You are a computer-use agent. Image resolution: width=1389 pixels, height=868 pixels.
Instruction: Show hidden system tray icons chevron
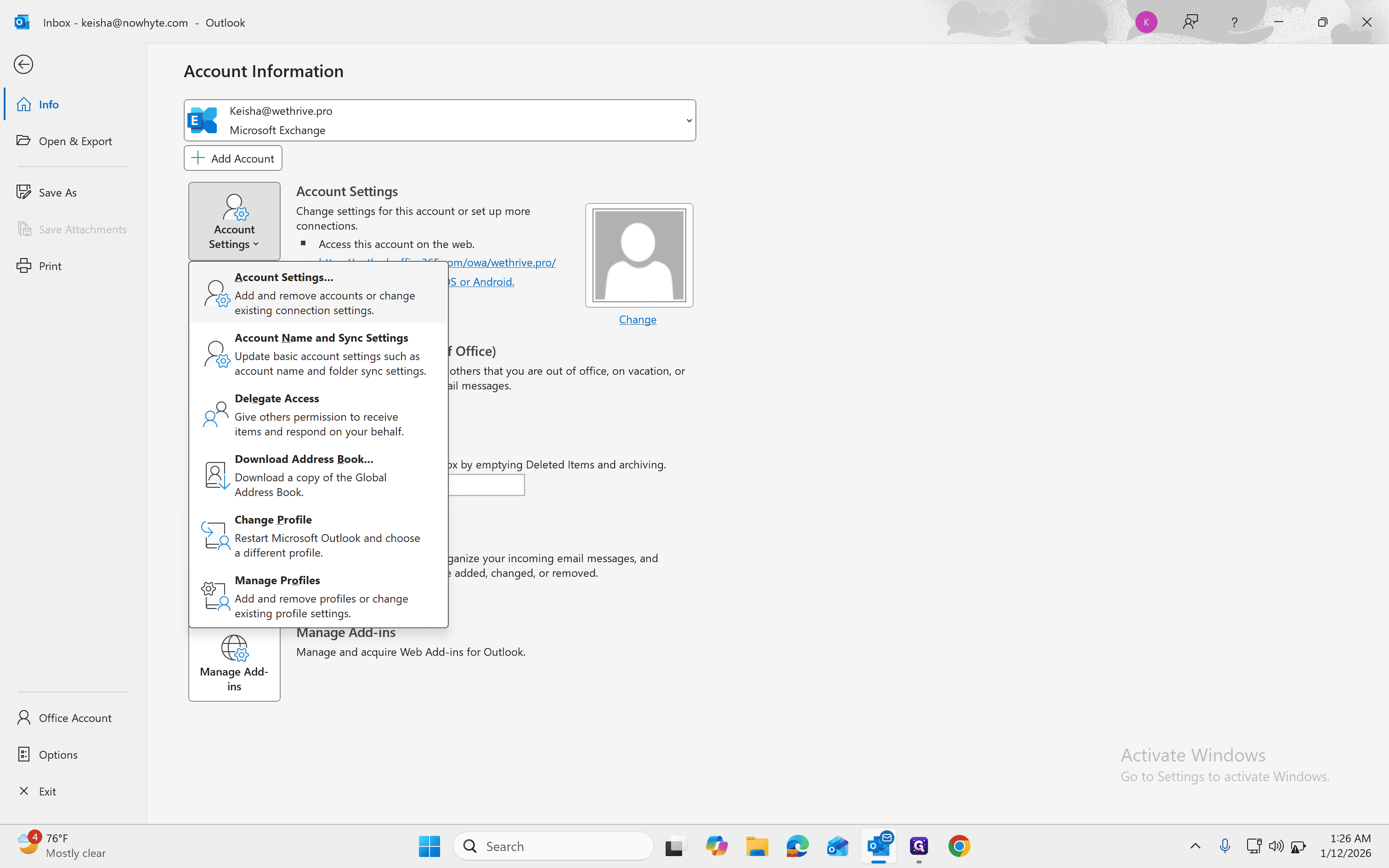click(1196, 845)
